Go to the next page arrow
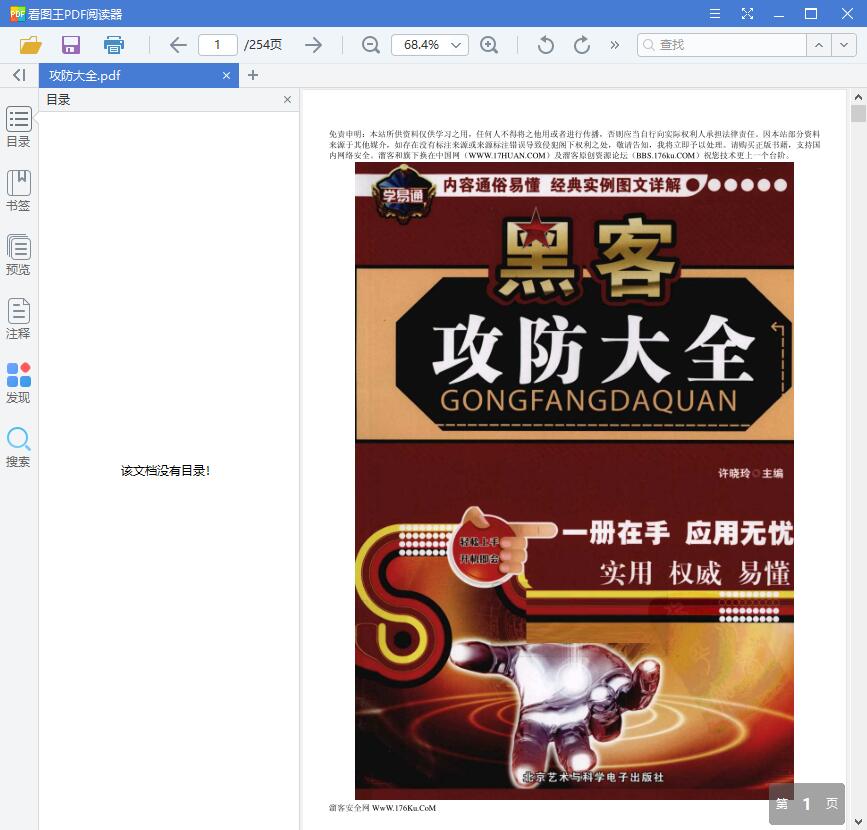The height and width of the screenshot is (830, 867). [x=314, y=45]
